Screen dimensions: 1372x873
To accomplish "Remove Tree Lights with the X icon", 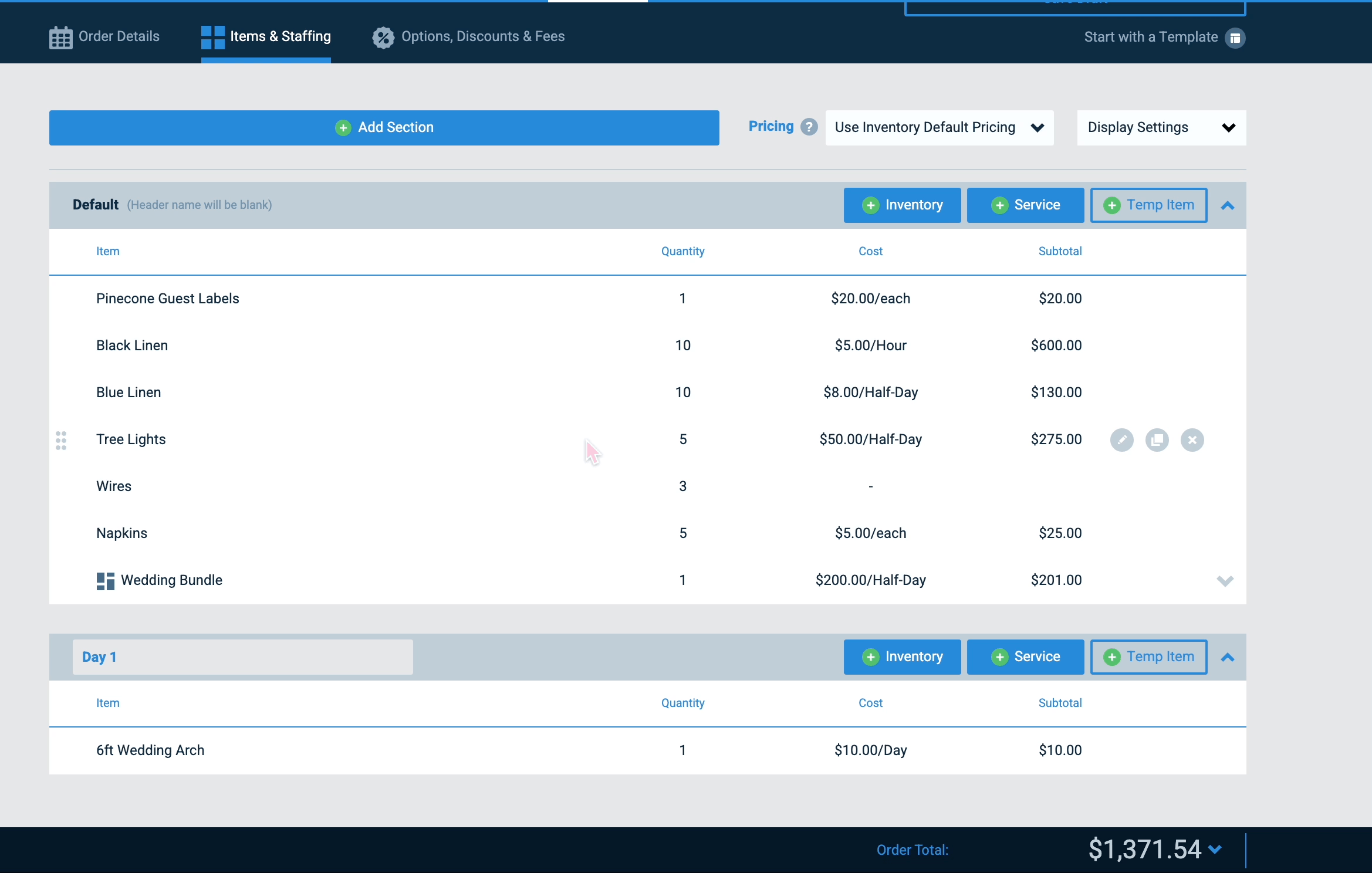I will [x=1192, y=440].
